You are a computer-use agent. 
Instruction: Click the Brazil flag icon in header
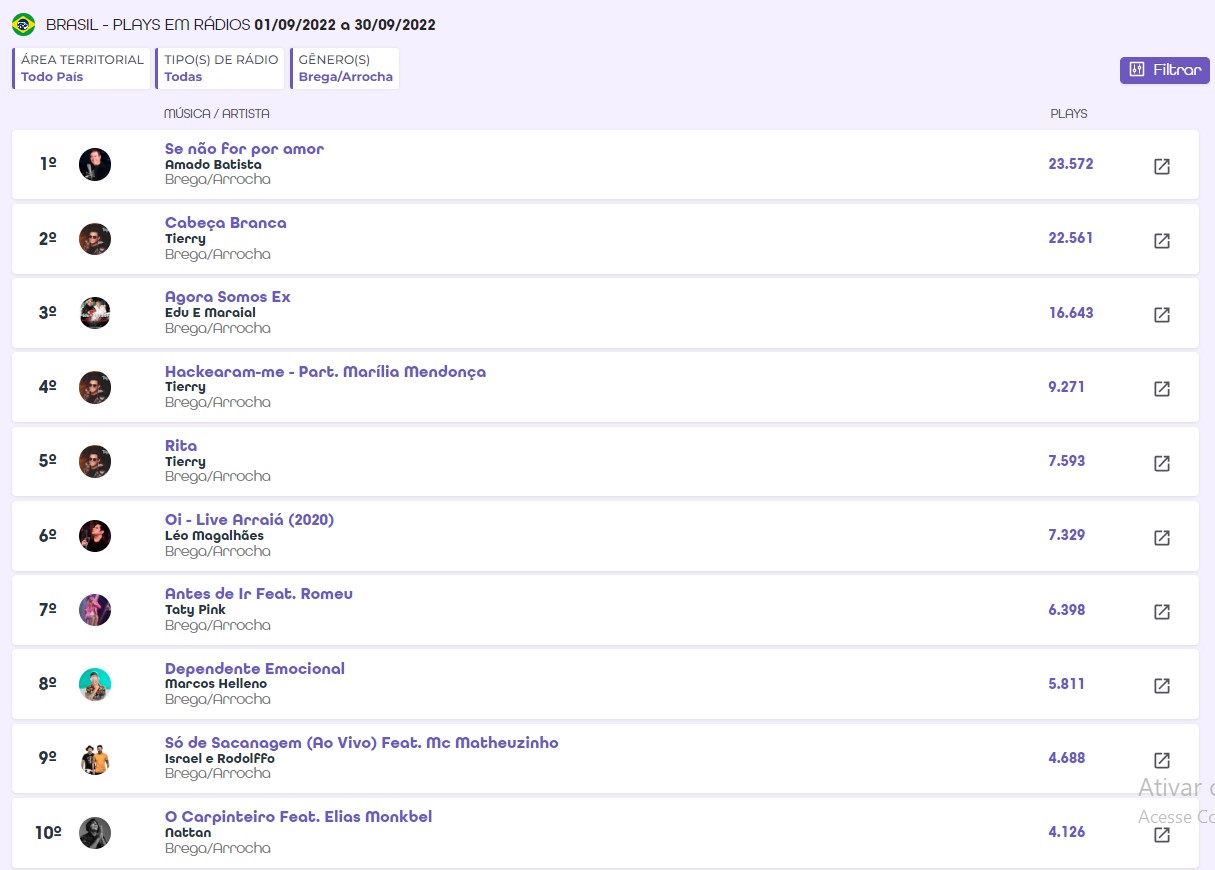[23, 25]
